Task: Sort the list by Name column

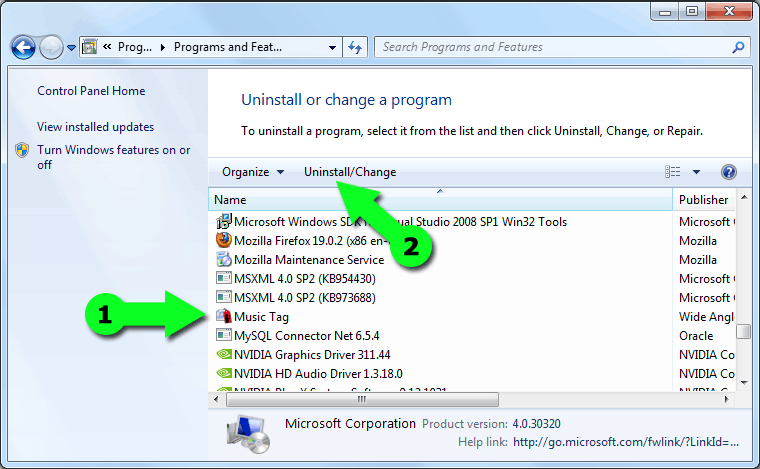Action: tap(440, 200)
